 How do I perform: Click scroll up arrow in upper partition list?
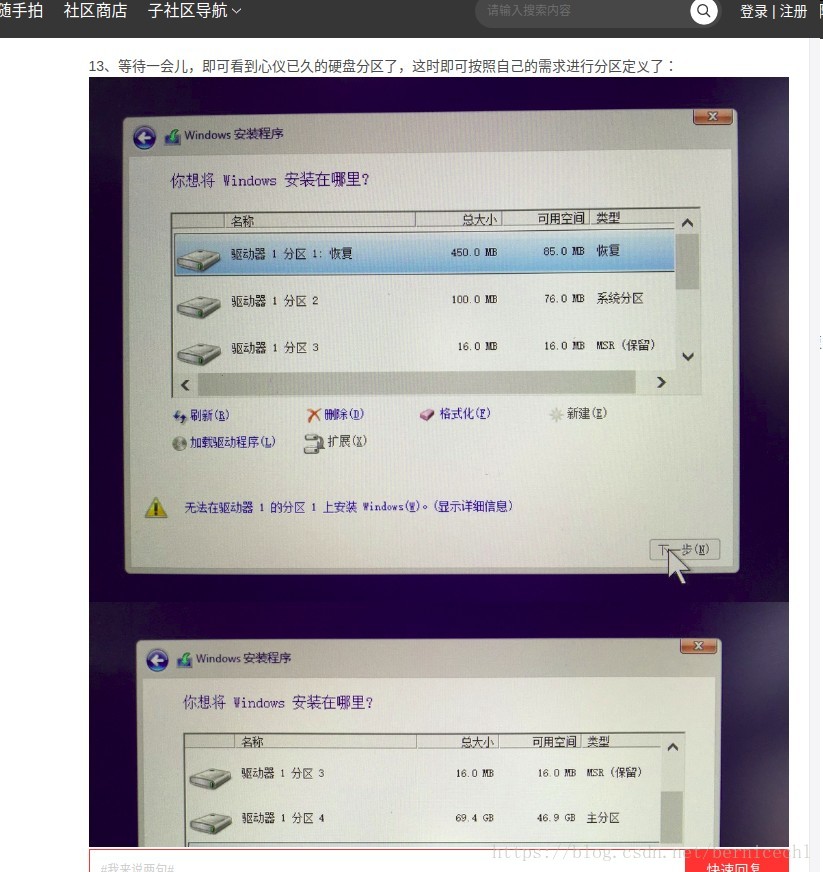[687, 223]
